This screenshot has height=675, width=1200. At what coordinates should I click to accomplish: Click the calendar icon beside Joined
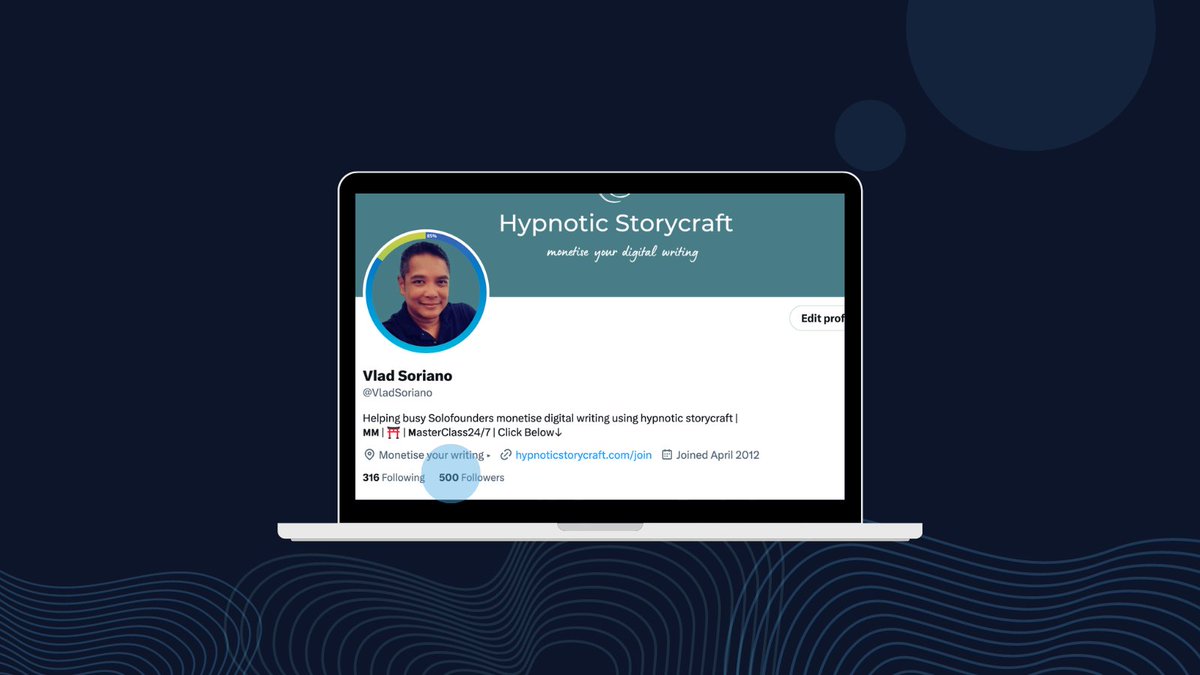pos(667,455)
